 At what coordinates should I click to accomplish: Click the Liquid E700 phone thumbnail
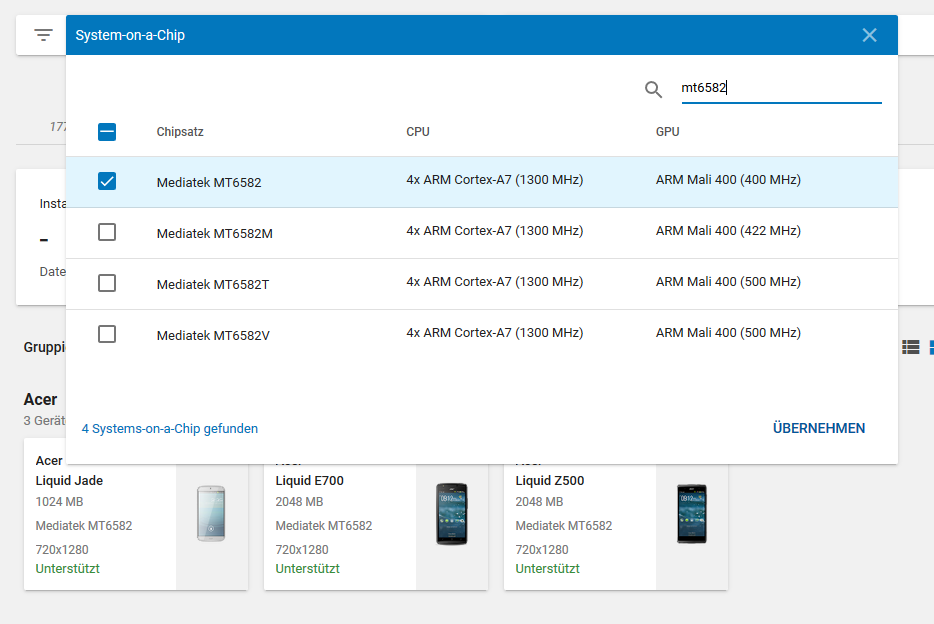pyautogui.click(x=452, y=514)
